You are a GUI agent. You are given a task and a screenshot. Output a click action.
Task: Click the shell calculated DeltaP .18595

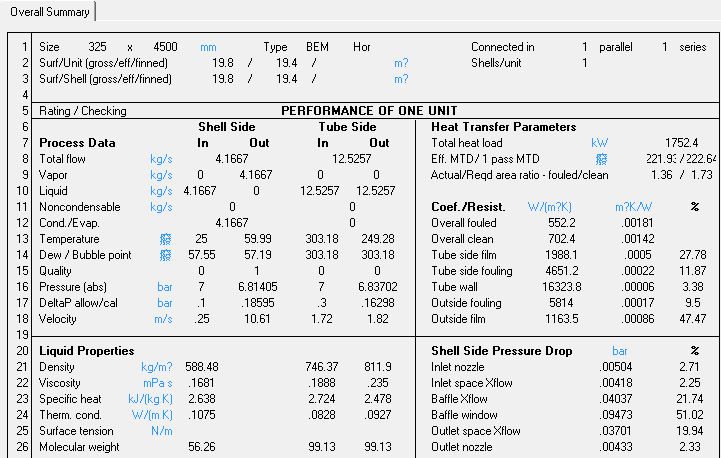click(x=258, y=303)
